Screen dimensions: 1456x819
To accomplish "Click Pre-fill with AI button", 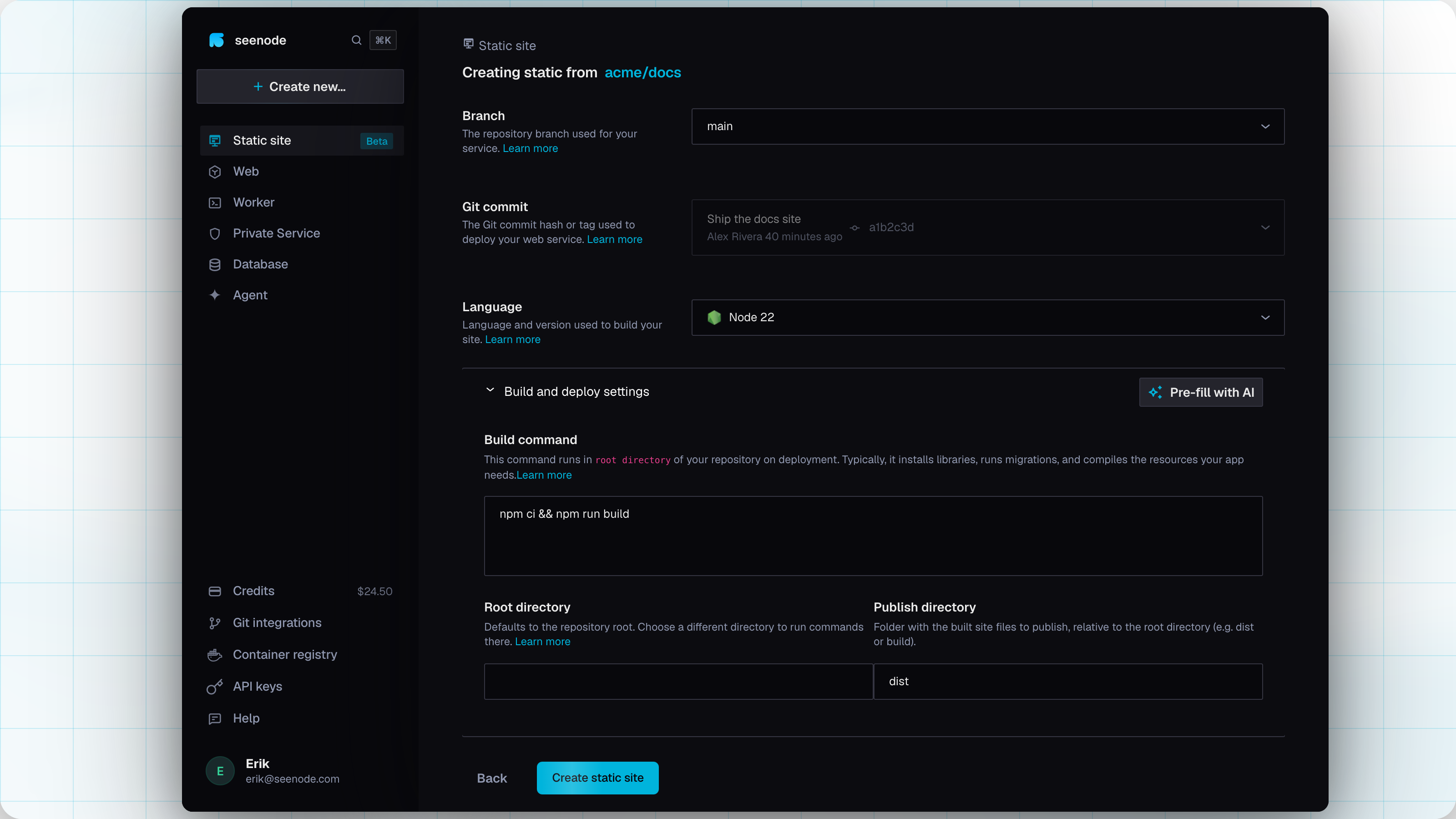I will point(1201,392).
